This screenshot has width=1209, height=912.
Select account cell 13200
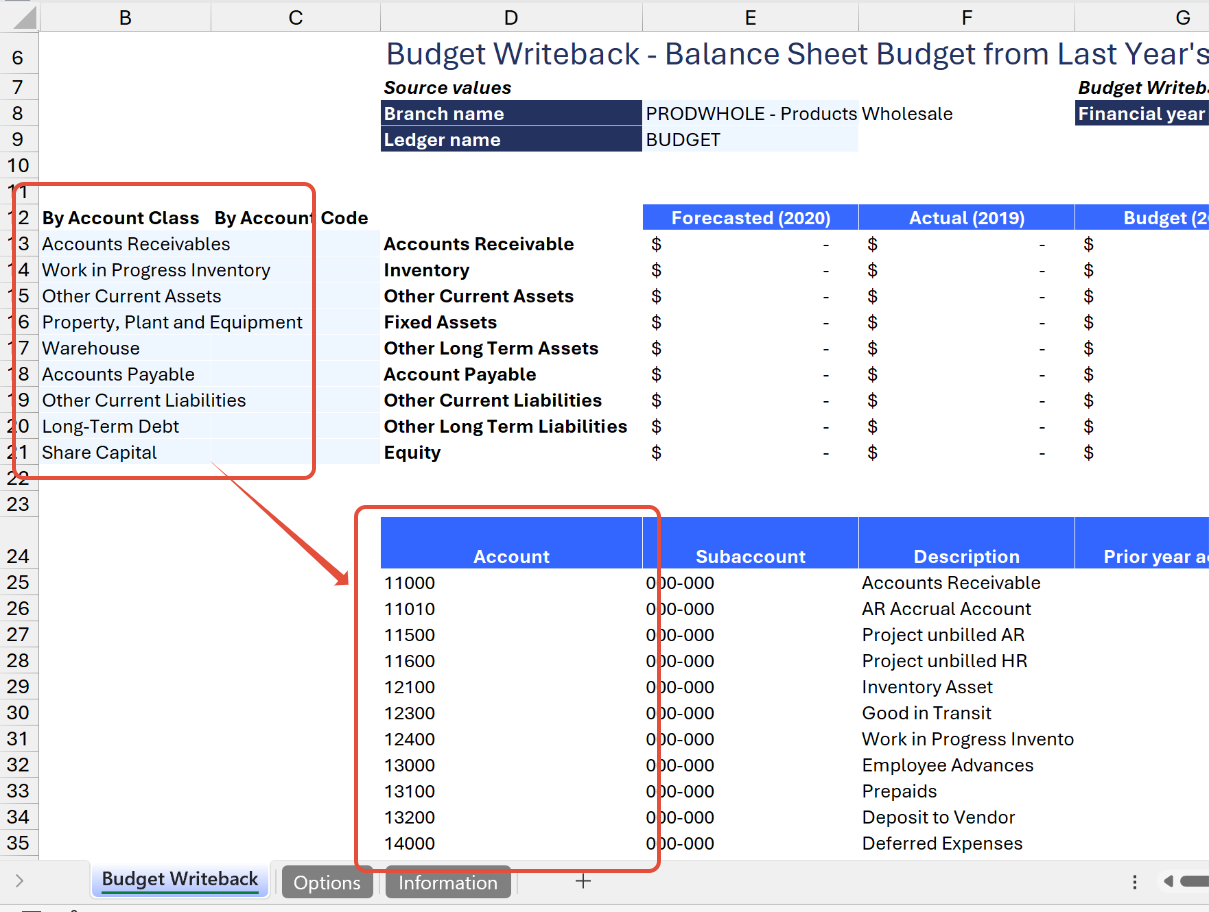511,817
